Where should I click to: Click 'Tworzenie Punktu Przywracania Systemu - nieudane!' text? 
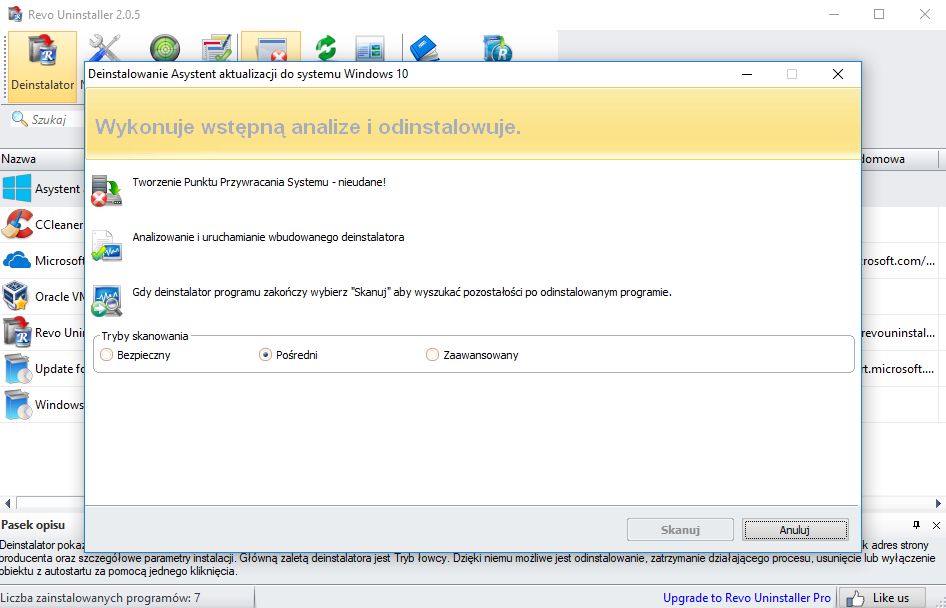pyautogui.click(x=259, y=182)
